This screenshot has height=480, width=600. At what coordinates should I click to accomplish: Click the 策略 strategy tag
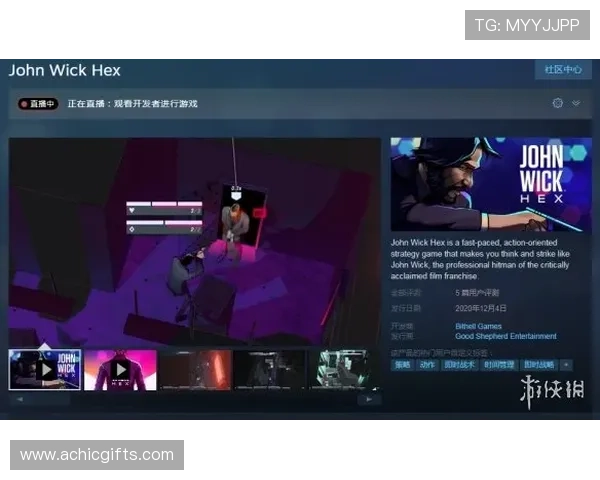[x=402, y=365]
